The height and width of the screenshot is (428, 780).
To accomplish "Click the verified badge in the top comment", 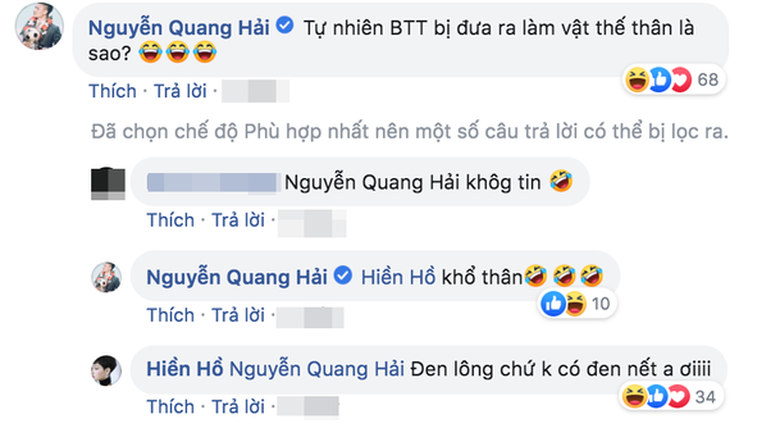I will 285,25.
